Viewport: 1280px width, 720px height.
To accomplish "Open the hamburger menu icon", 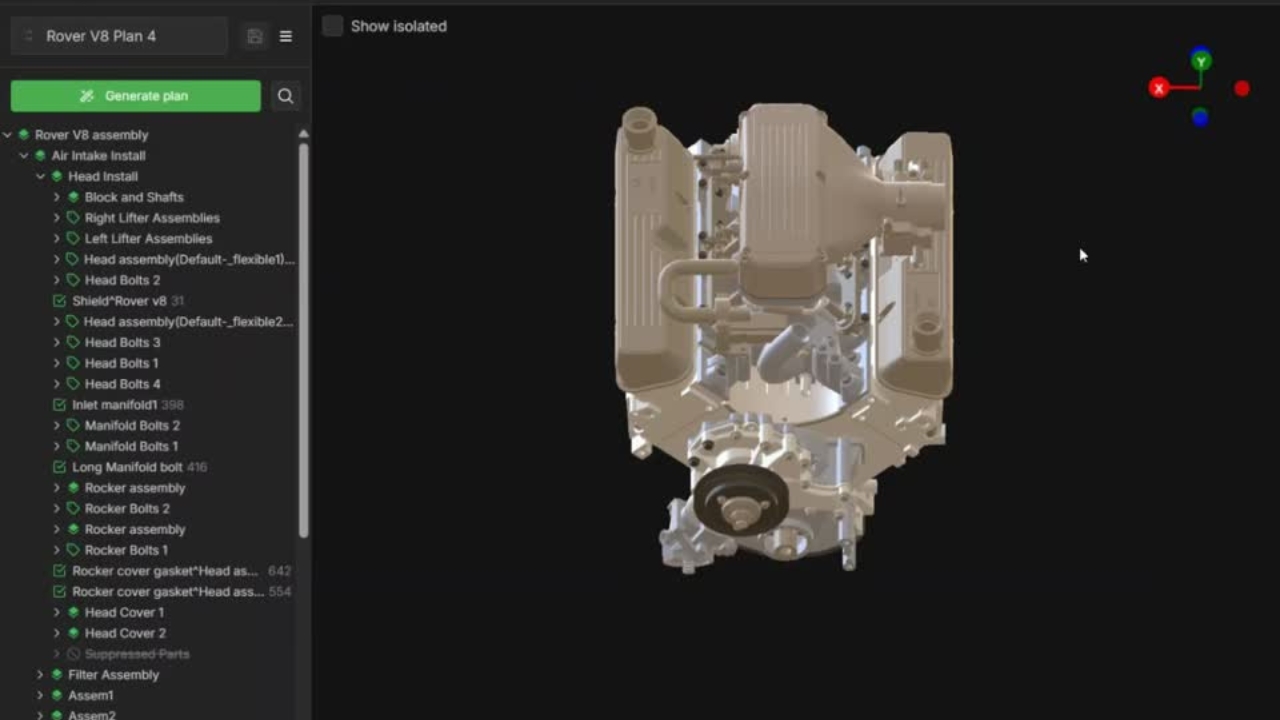I will click(286, 36).
